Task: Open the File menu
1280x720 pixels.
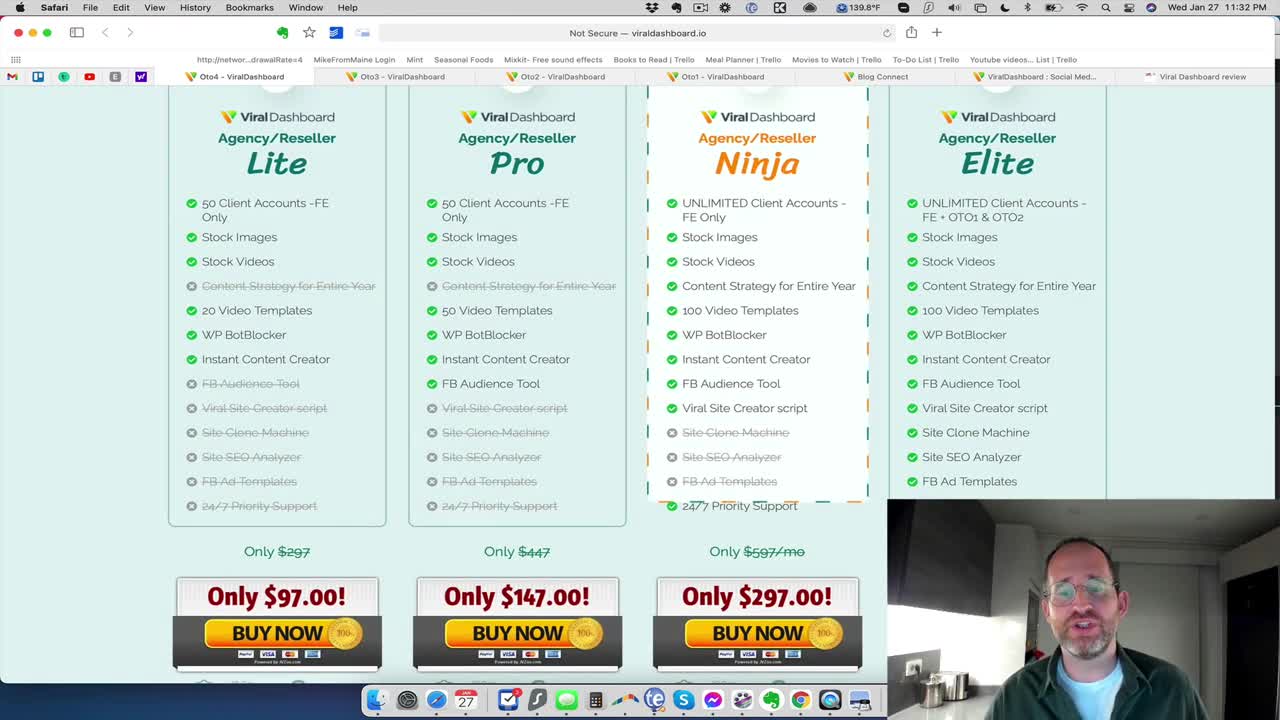Action: pyautogui.click(x=90, y=7)
